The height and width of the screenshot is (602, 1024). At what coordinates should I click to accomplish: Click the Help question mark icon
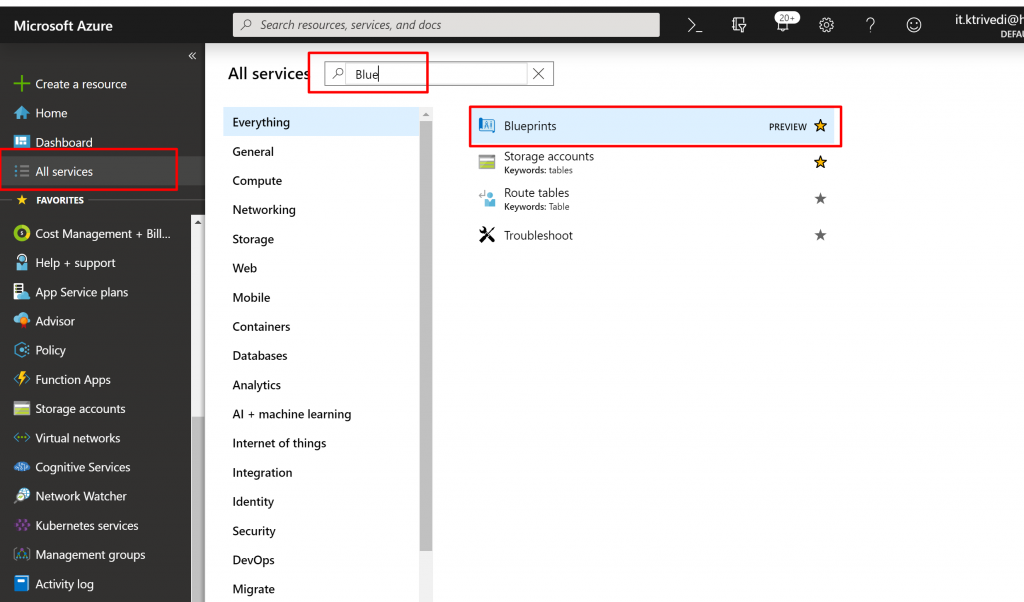[870, 25]
